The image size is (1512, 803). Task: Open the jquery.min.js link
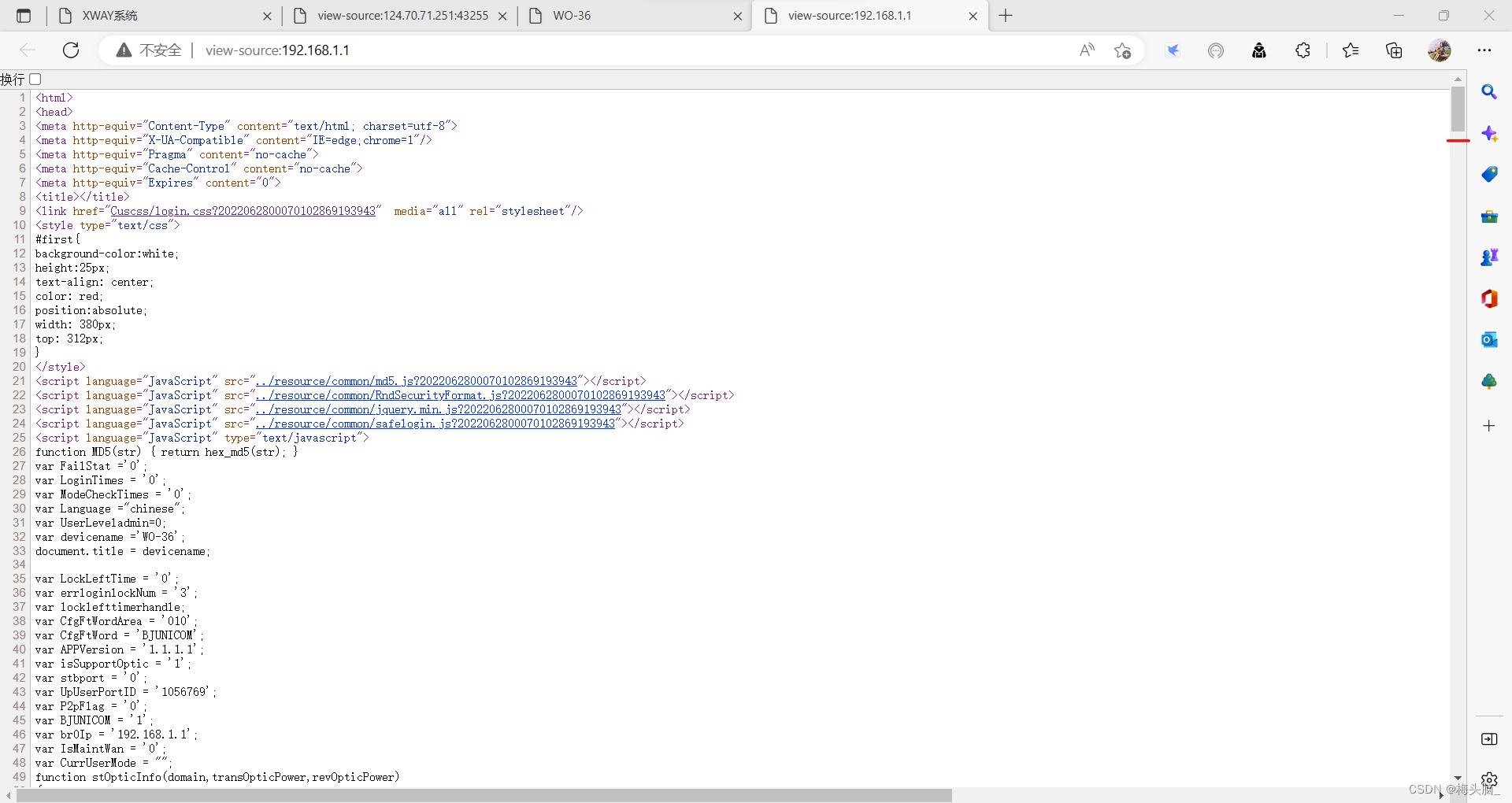coord(439,409)
